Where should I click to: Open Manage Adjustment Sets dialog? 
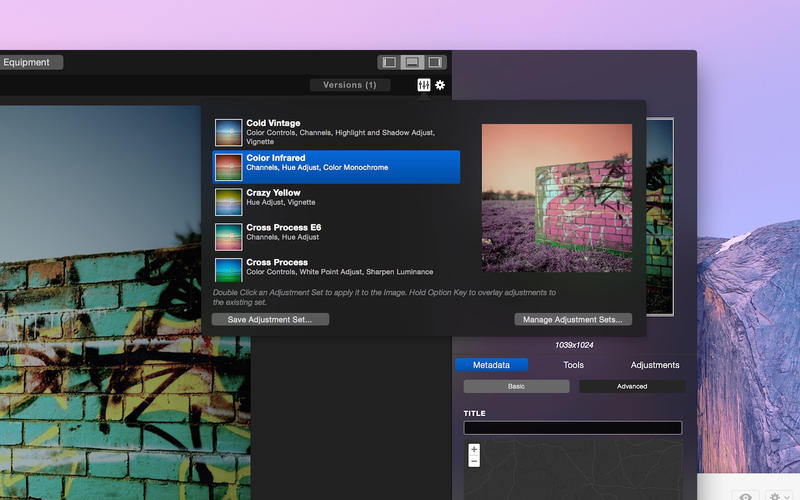click(x=573, y=319)
